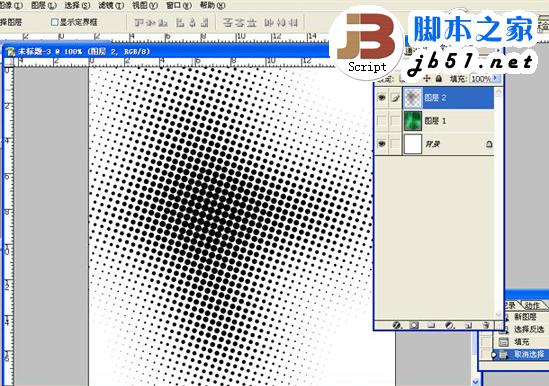Select the 选择反选 history state
Image resolution: width=549 pixels, height=386 pixels.
[x=529, y=329]
